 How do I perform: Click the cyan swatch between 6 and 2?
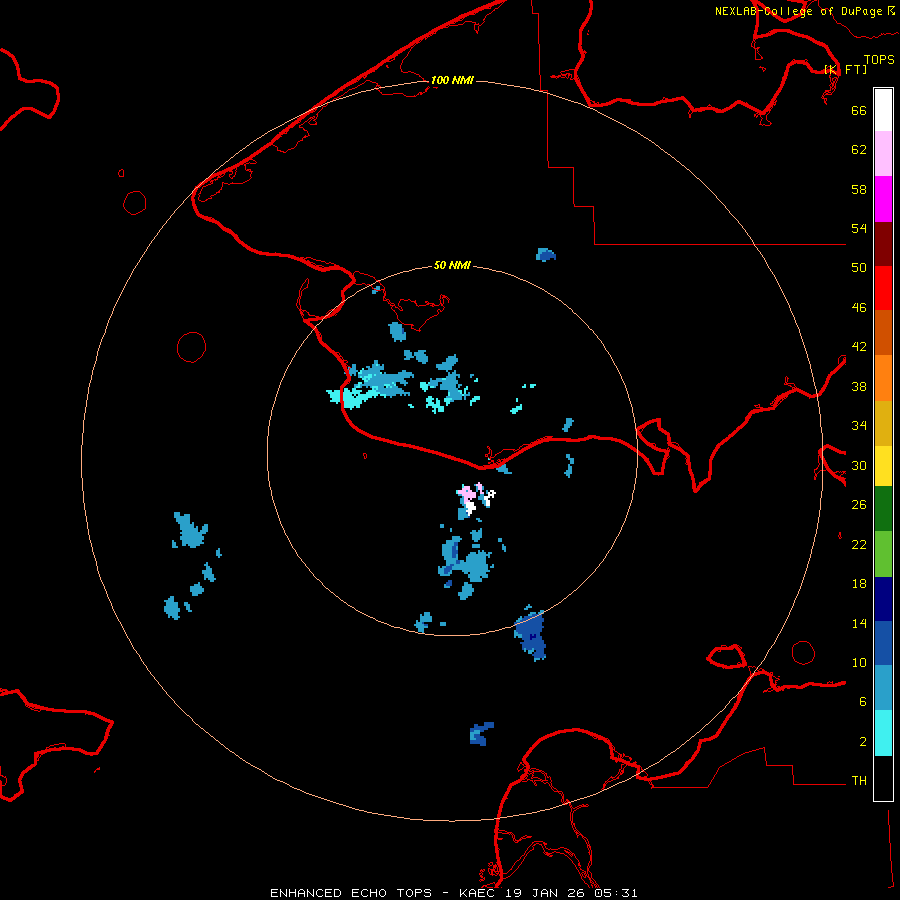883,733
